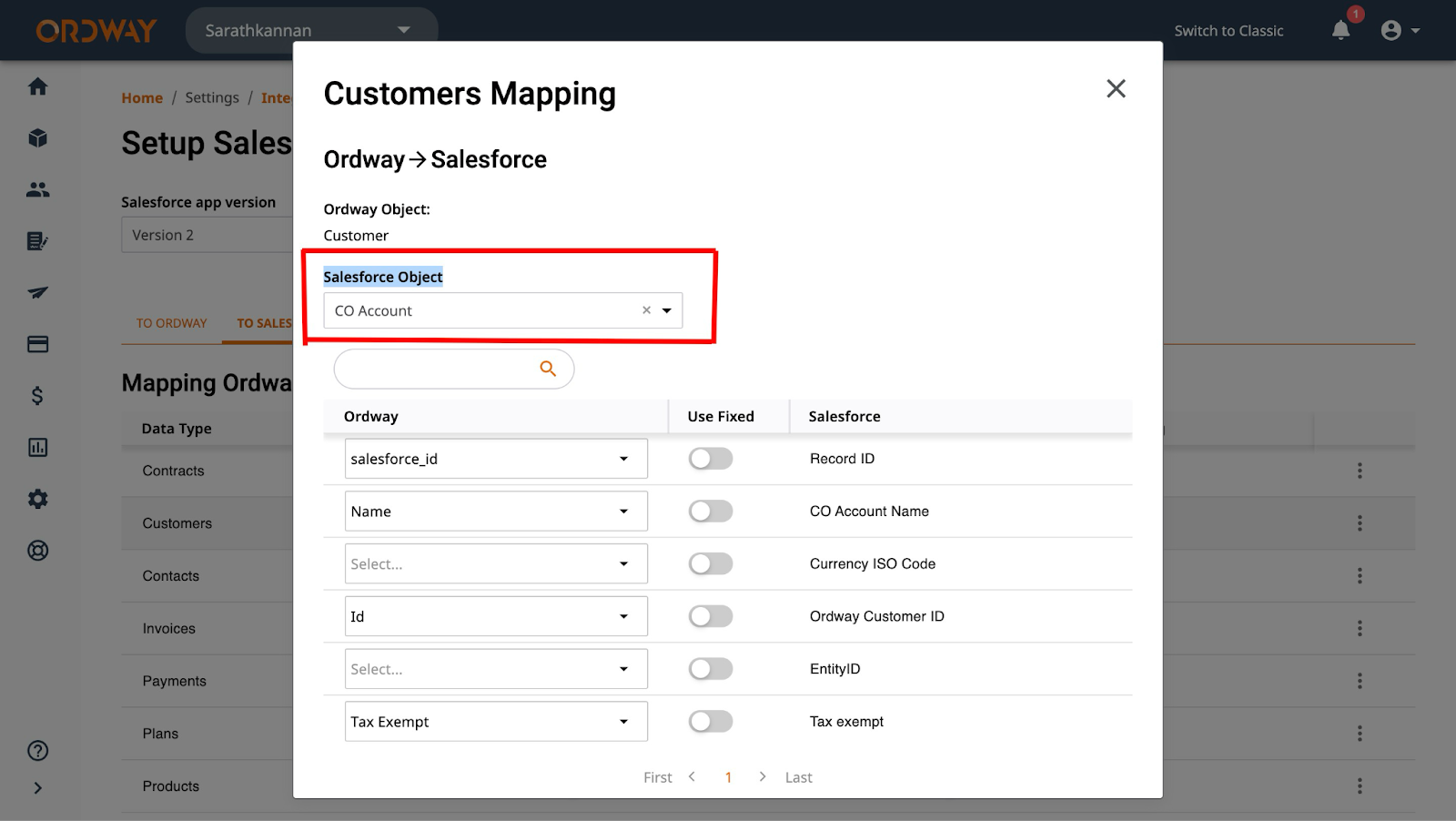
Task: Open the Version 2 app version dropdown
Action: pyautogui.click(x=207, y=235)
